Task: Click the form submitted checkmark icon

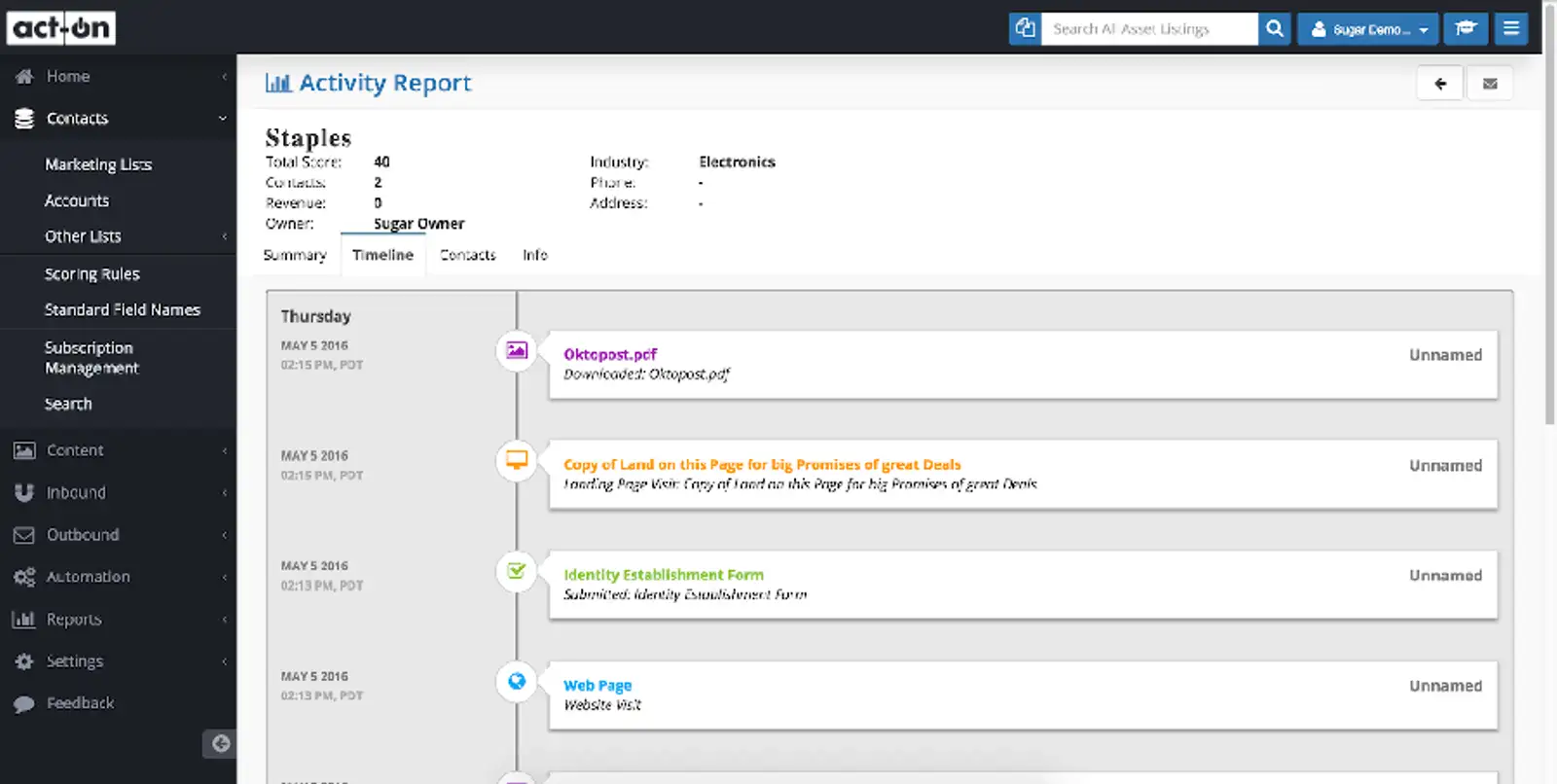Action: tap(517, 571)
